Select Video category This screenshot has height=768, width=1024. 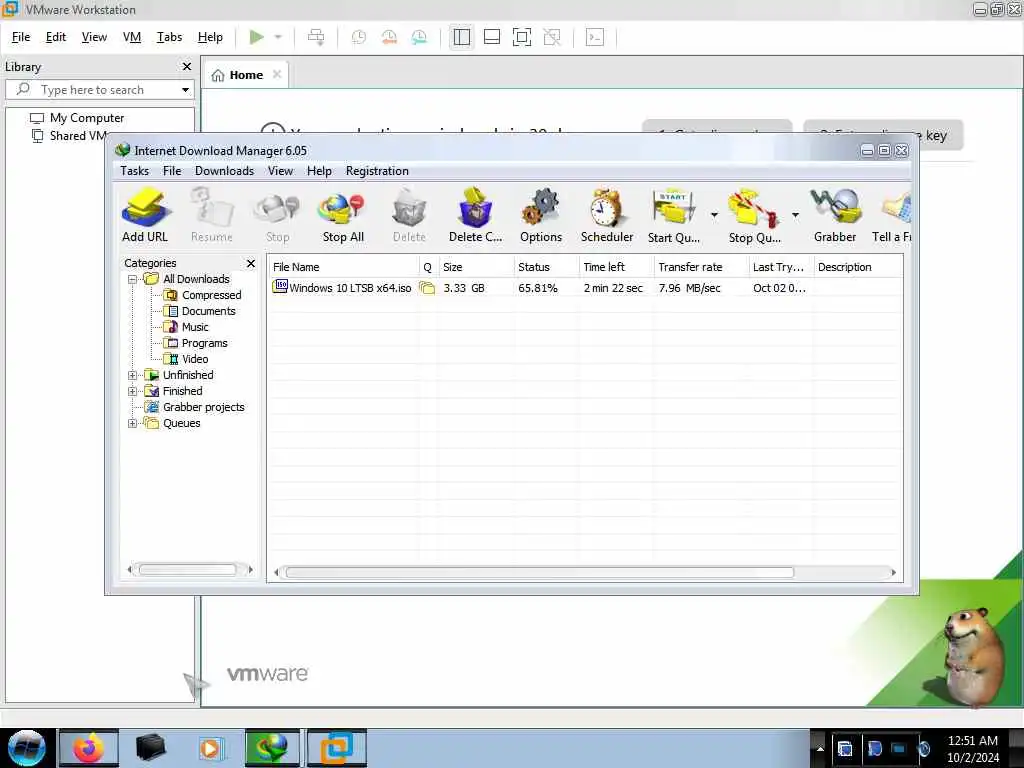tap(195, 359)
